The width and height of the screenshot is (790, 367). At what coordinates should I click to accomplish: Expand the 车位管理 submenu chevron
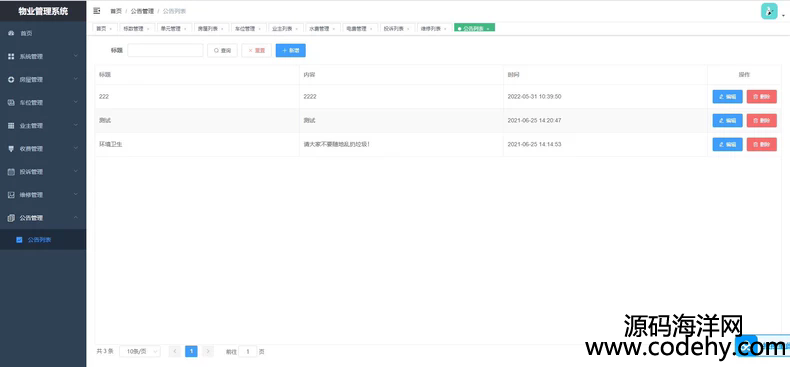[x=76, y=102]
